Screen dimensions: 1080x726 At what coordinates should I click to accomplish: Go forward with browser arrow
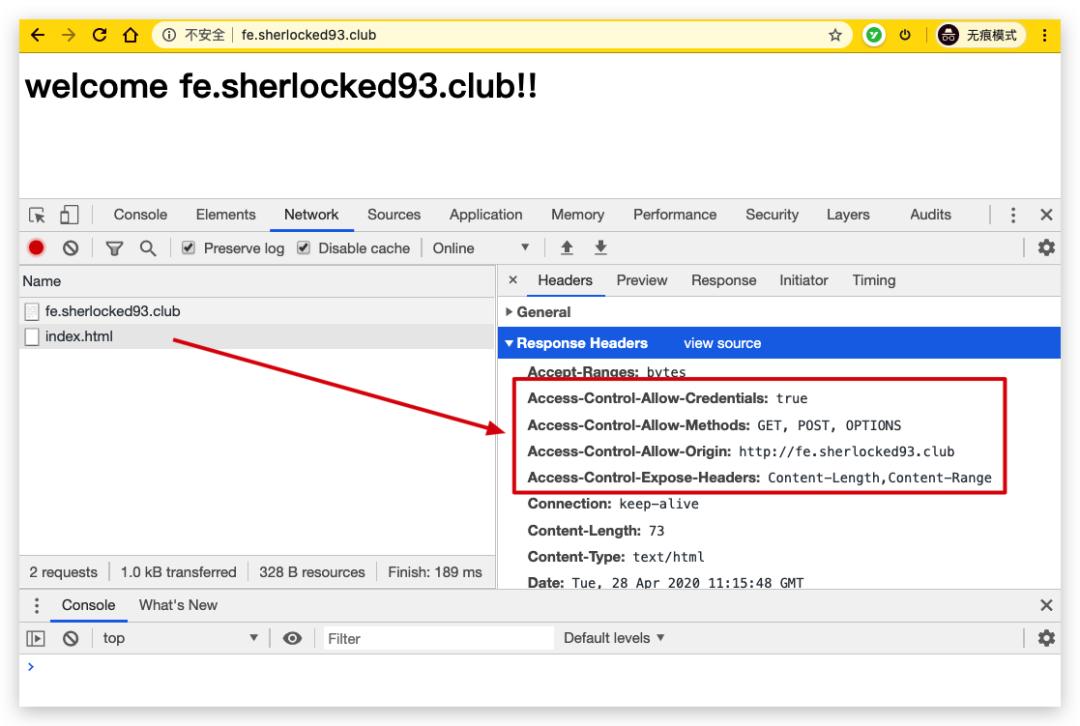[68, 34]
